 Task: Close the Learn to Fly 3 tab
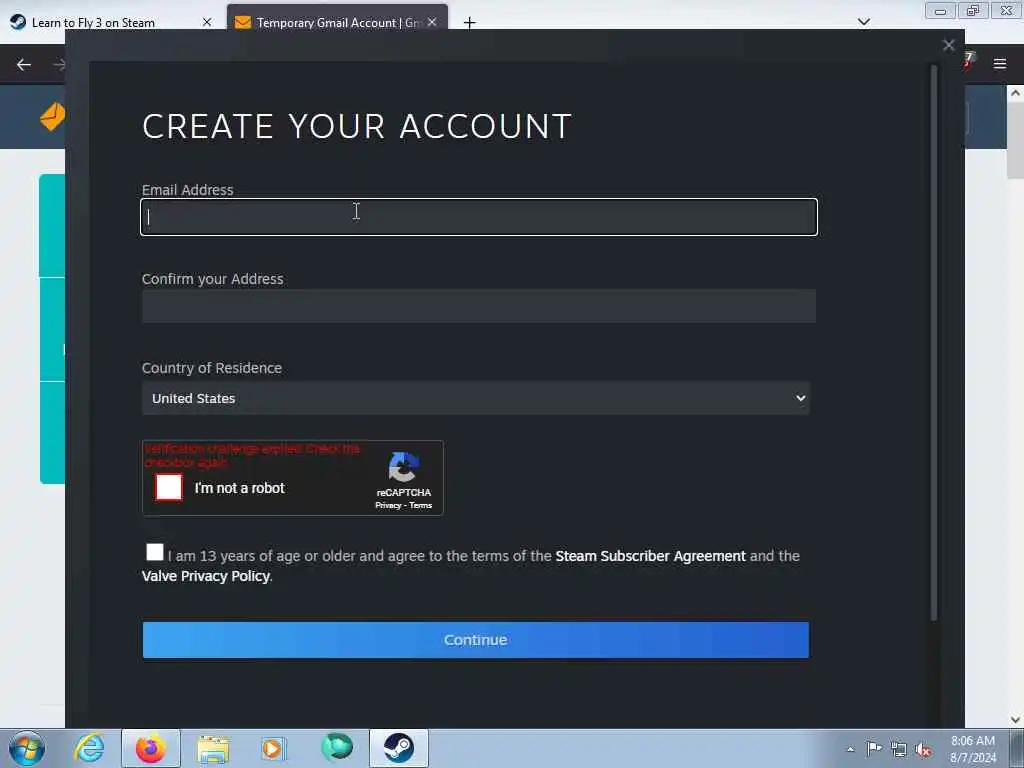tap(207, 22)
